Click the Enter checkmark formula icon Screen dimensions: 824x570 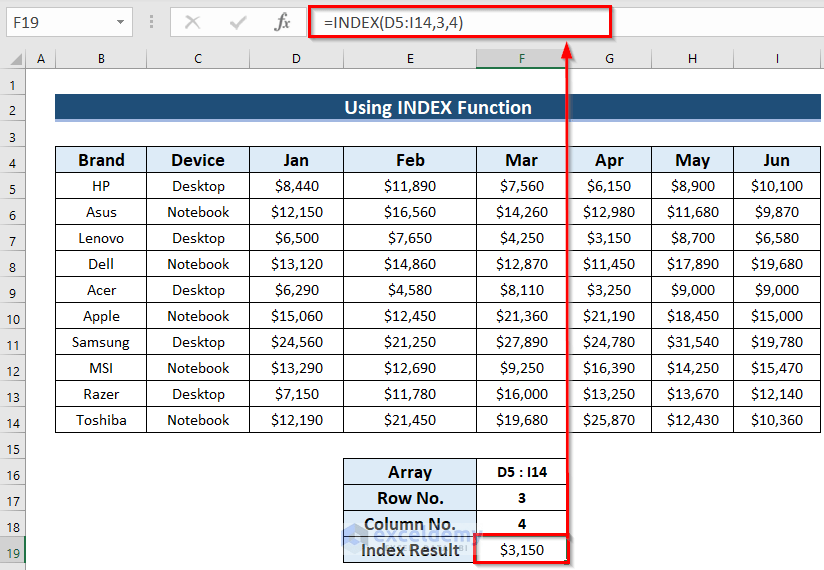click(238, 22)
